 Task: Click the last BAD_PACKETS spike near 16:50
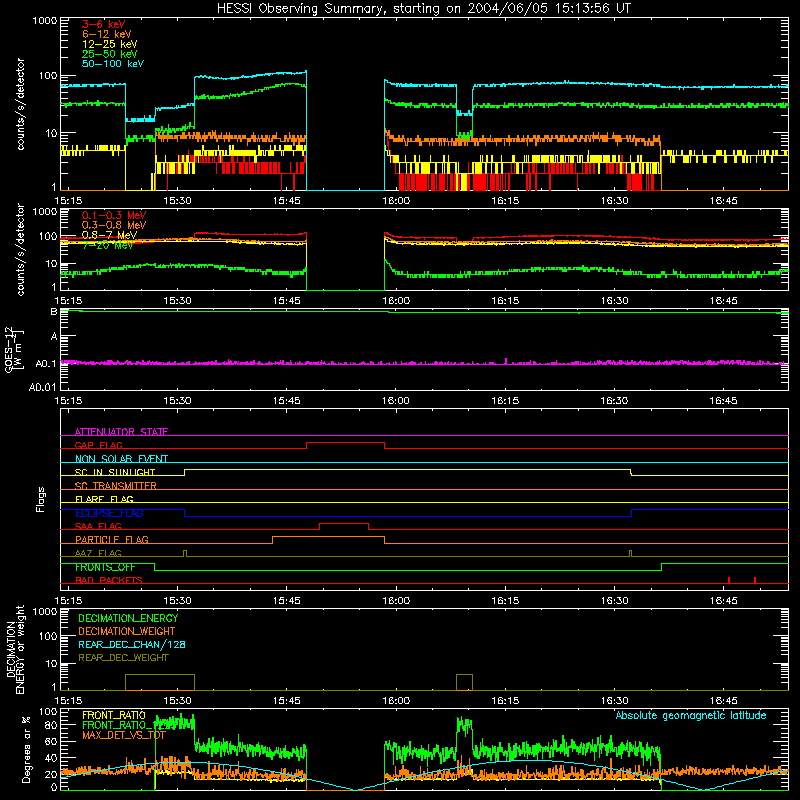755,580
